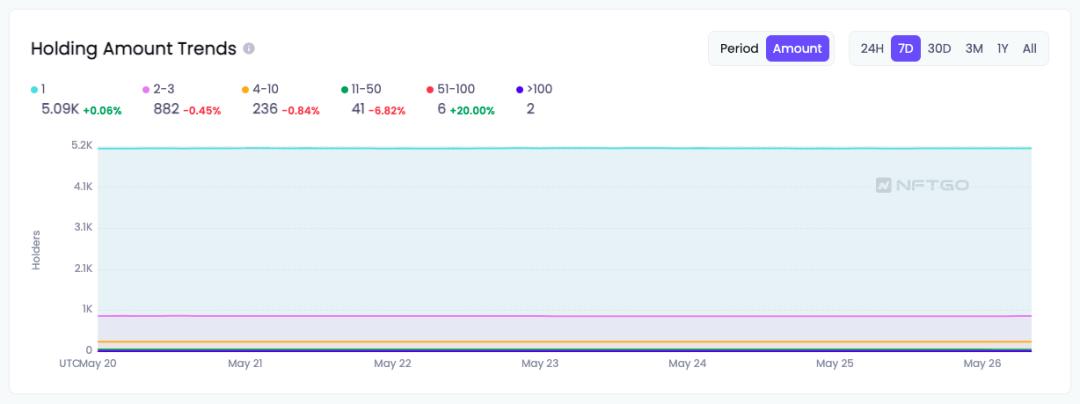Show All time data
Screen dimensions: 1080x404
[1029, 48]
